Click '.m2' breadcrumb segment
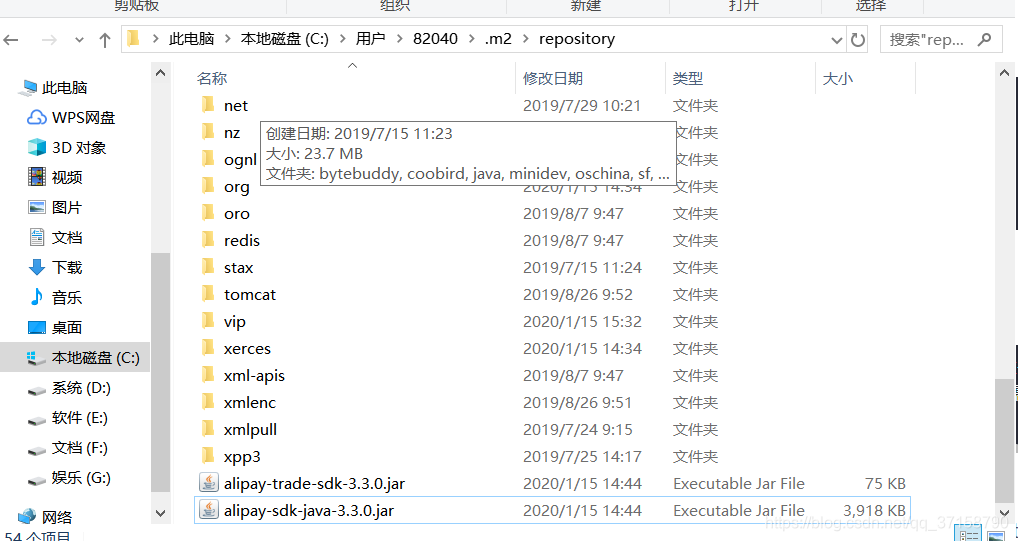The height and width of the screenshot is (541, 1018). pyautogui.click(x=498, y=39)
